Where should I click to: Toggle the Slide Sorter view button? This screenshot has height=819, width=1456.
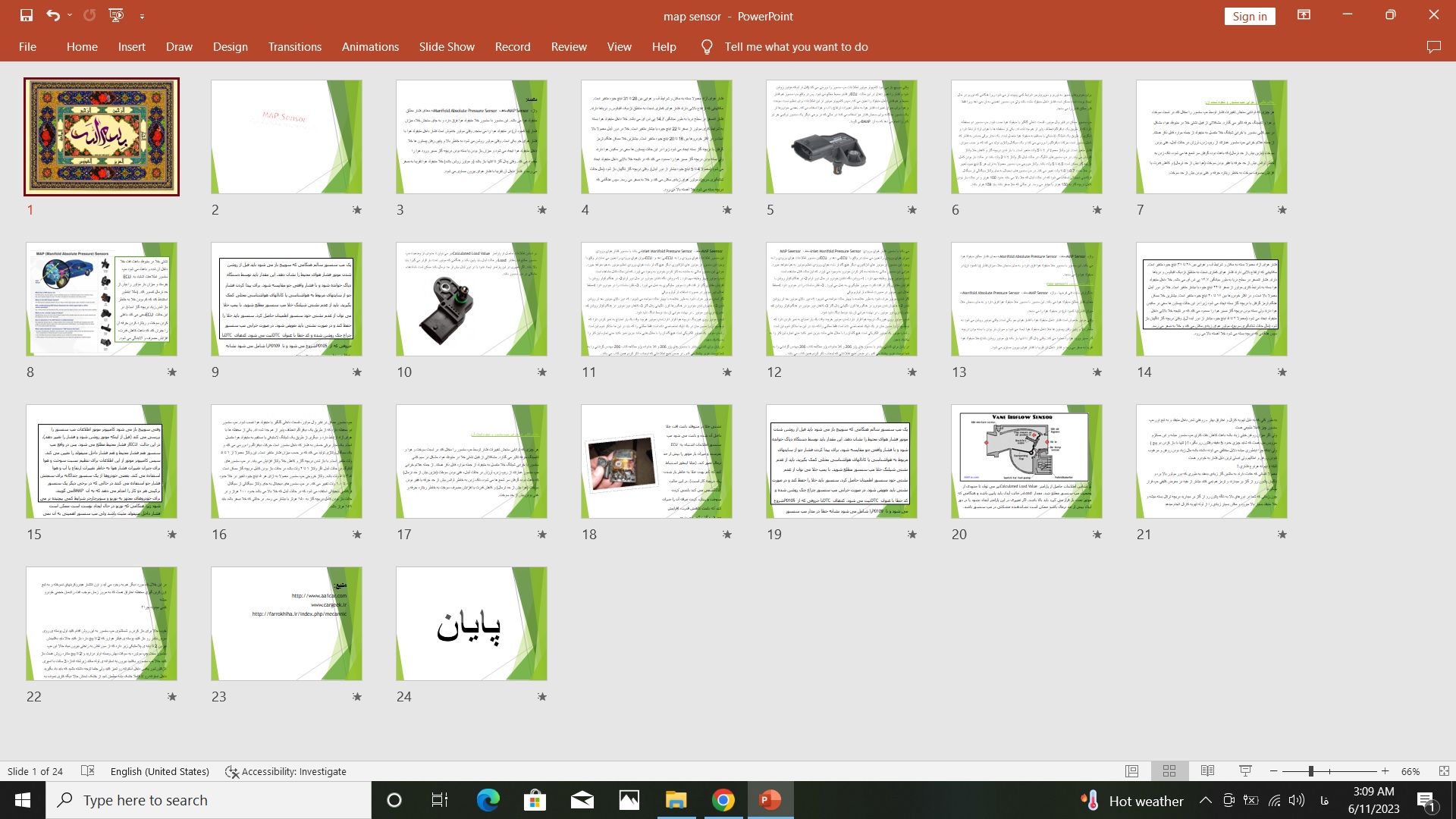(x=1169, y=771)
